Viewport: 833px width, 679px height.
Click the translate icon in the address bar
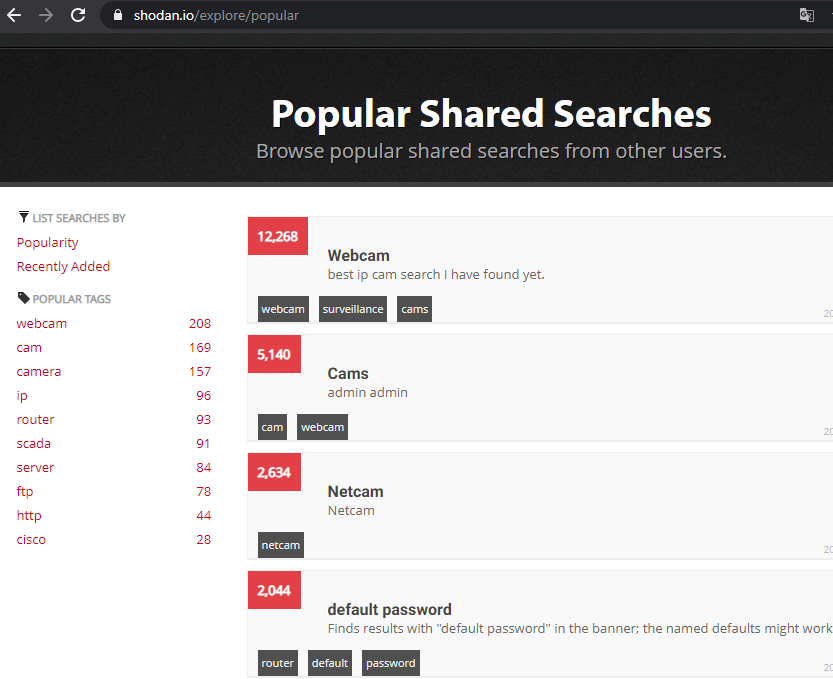(x=806, y=15)
